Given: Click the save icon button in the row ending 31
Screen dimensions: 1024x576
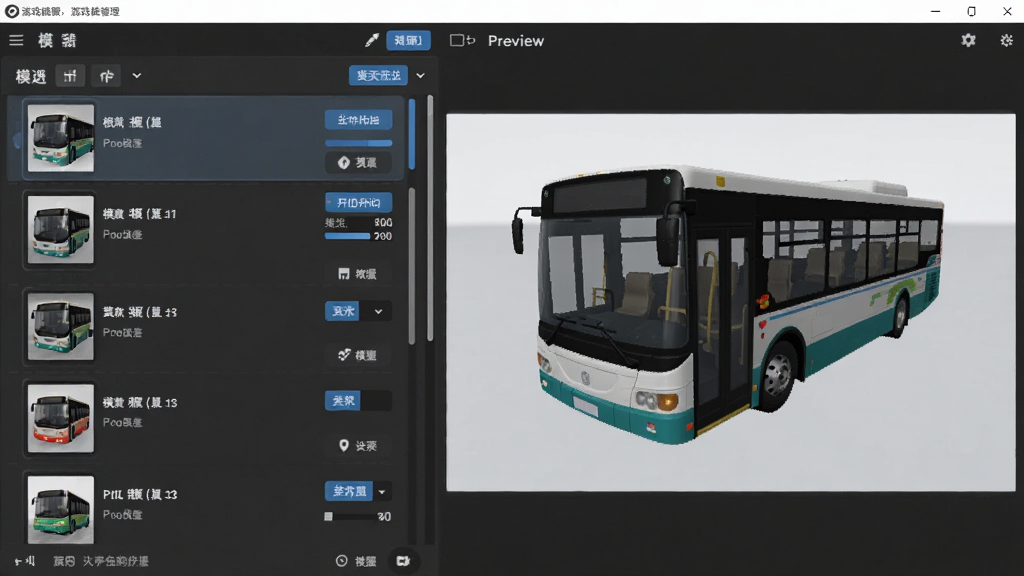Looking at the screenshot, I should [x=359, y=274].
